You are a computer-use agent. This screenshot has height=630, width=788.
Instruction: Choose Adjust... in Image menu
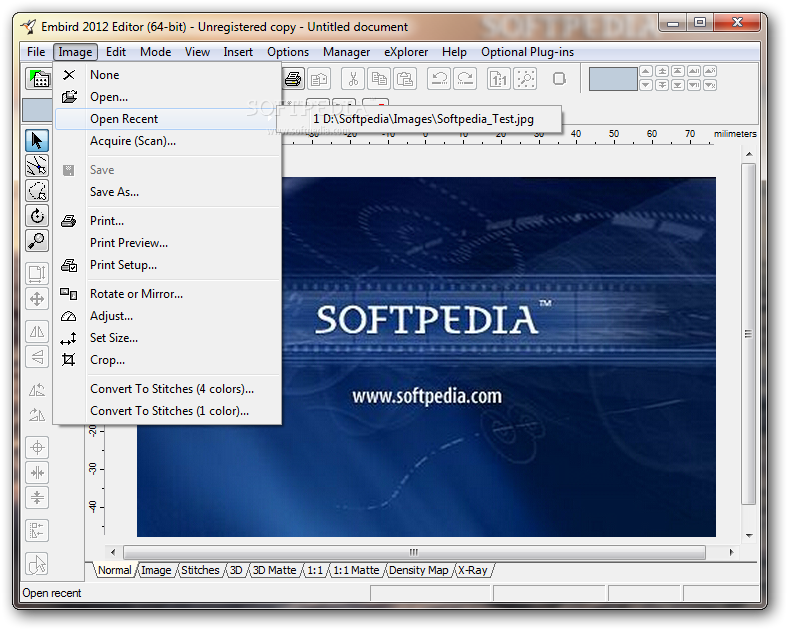(x=167, y=316)
